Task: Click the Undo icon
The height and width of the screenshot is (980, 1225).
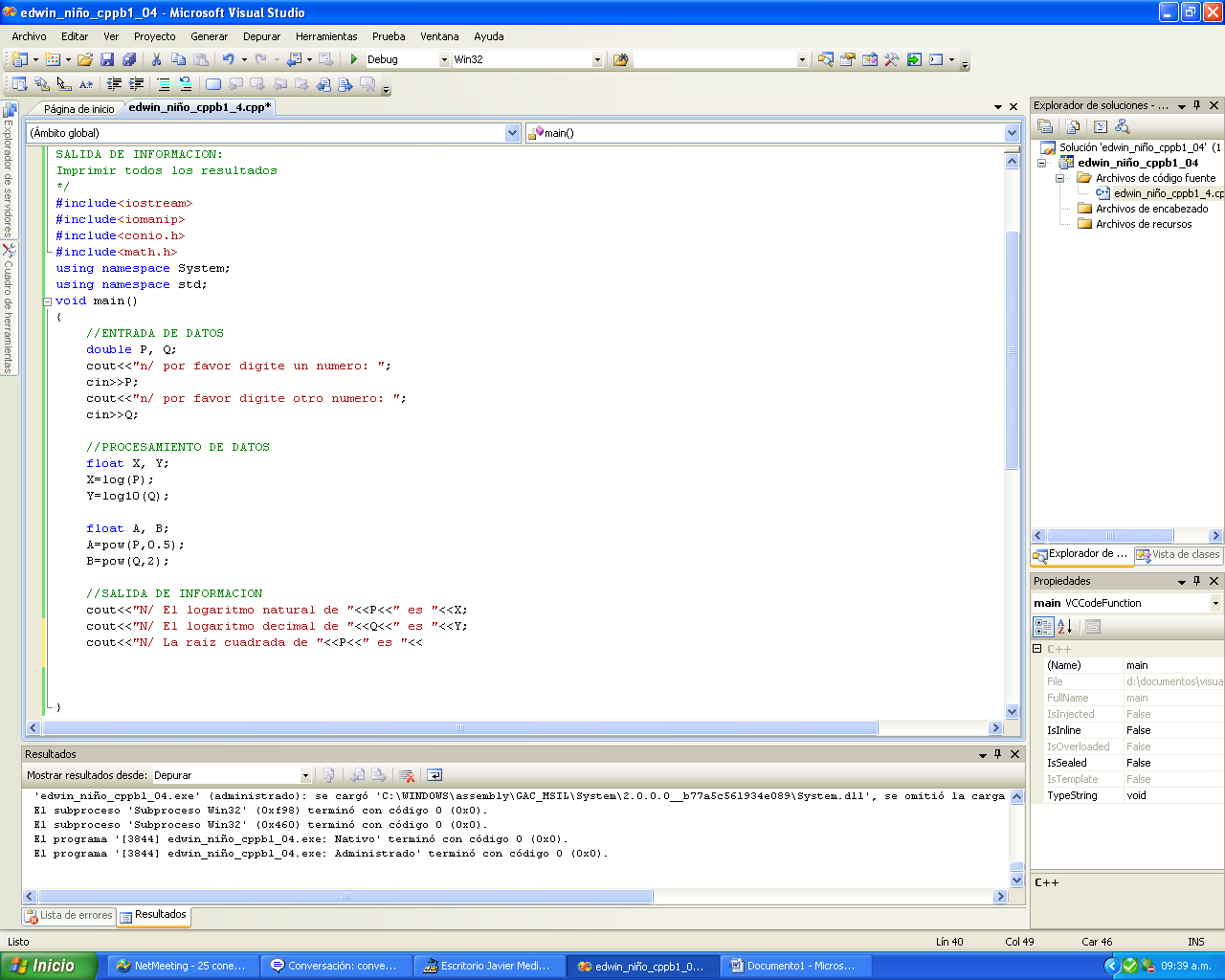Action: [230, 59]
